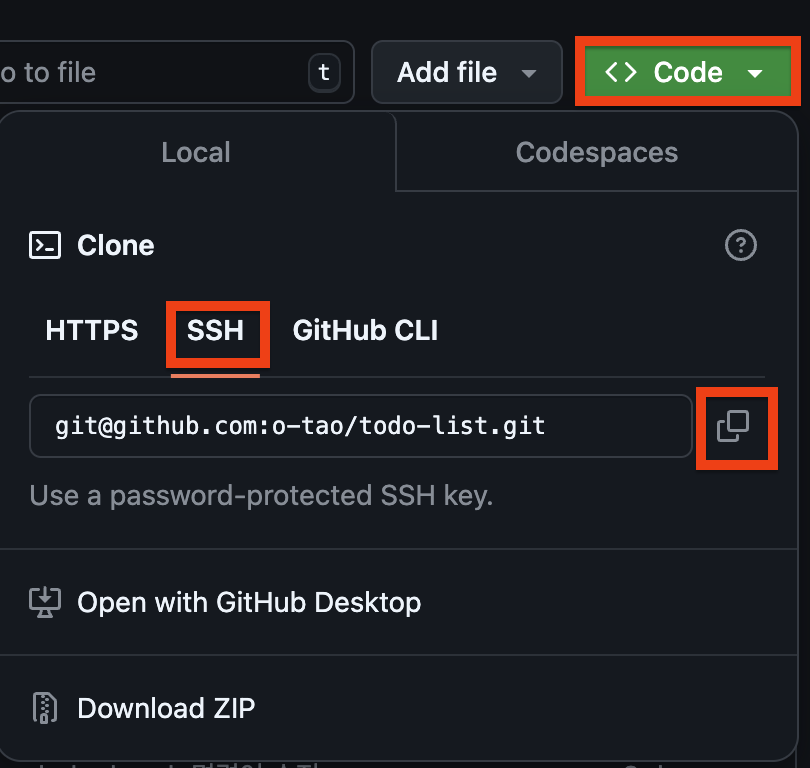Switch to the Local tab

196,152
